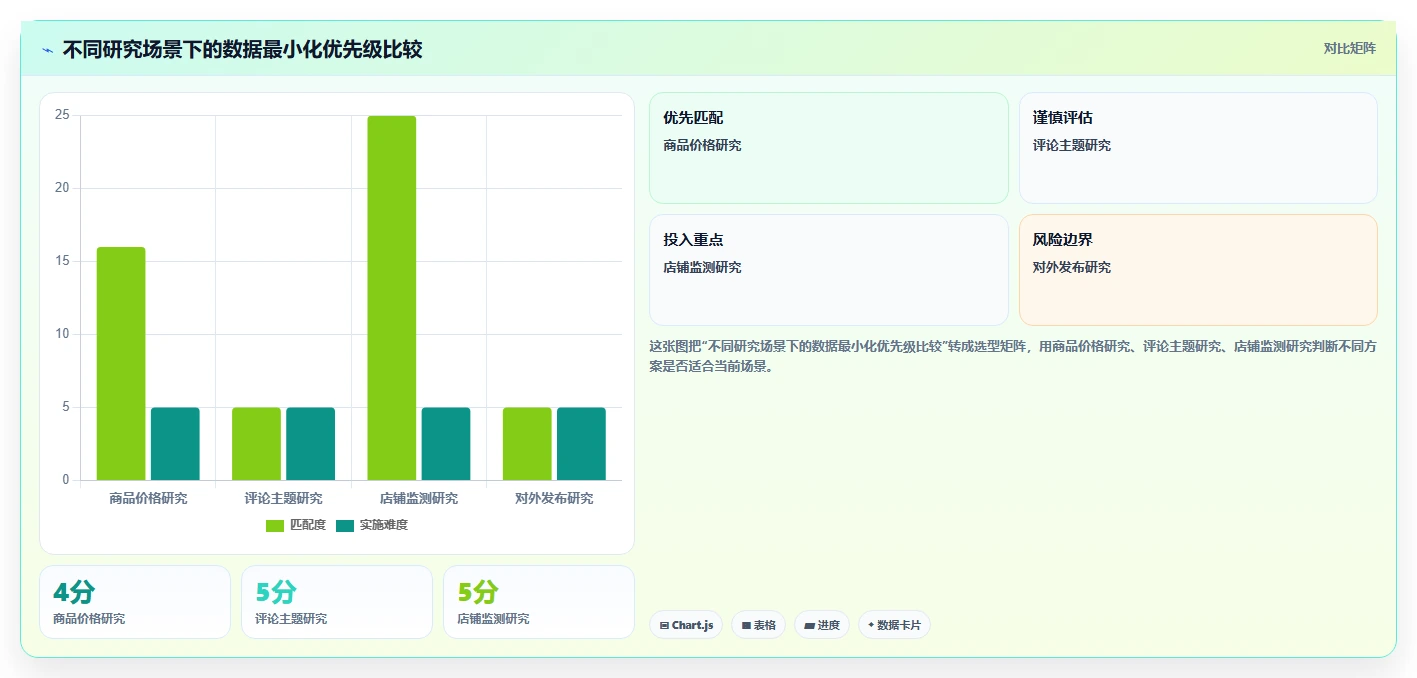
Task: Select the teal 店铺监测研究 实施难度 bar
Action: (x=446, y=444)
